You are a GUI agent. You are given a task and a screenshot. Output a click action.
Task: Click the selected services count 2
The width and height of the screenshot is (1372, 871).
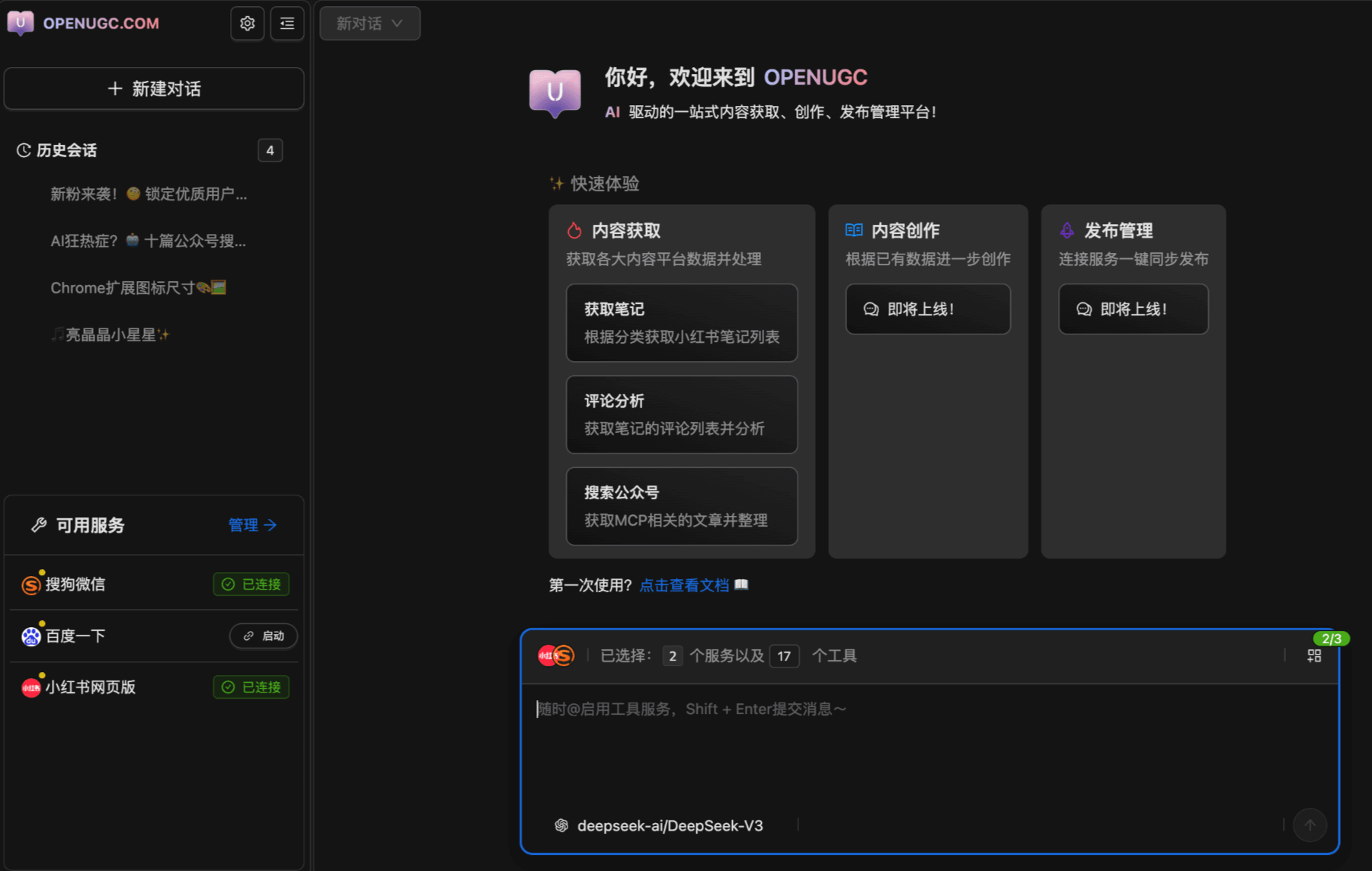click(x=673, y=656)
